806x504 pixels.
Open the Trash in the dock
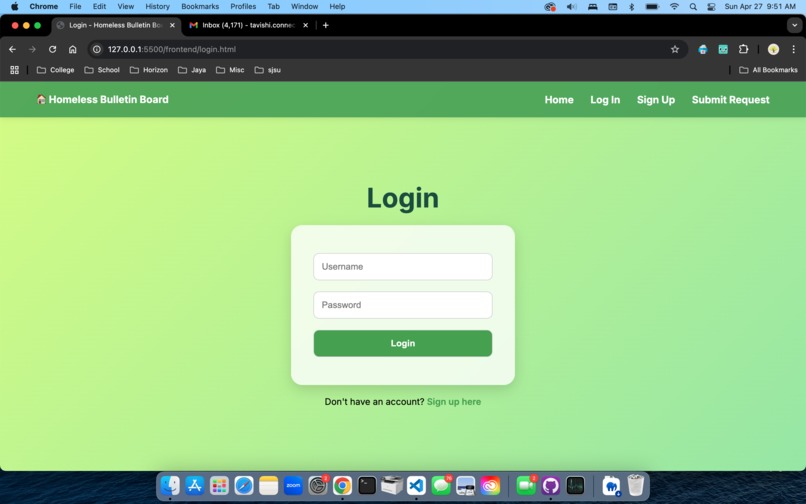click(x=636, y=485)
